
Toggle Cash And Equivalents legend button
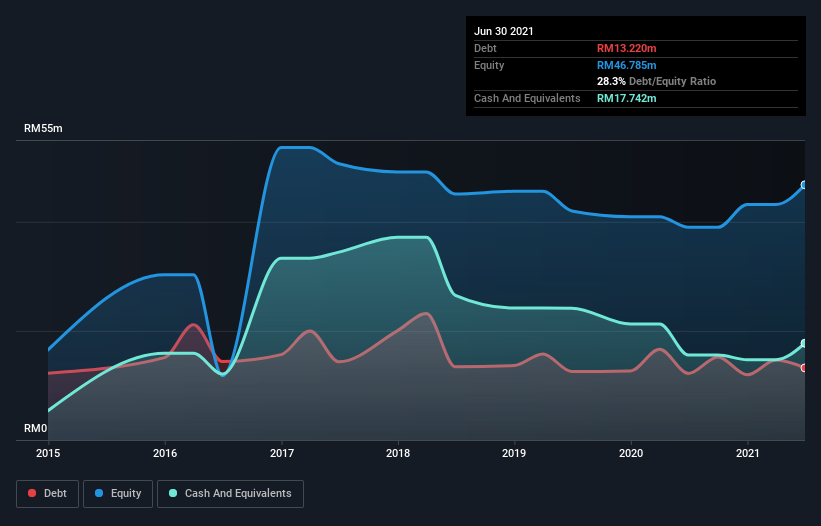230,494
